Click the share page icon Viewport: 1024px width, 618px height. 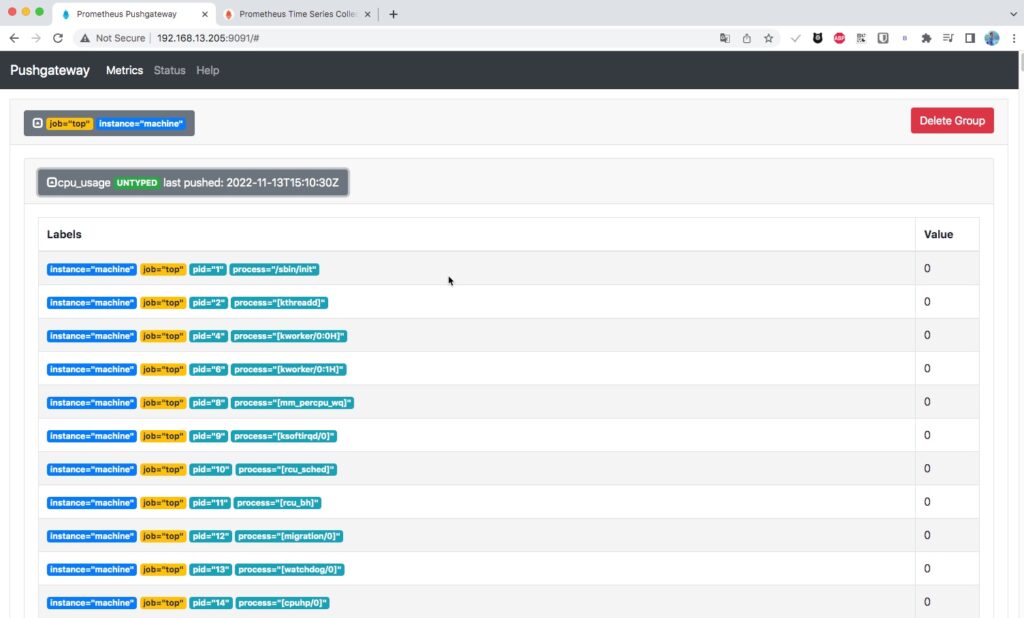point(746,38)
